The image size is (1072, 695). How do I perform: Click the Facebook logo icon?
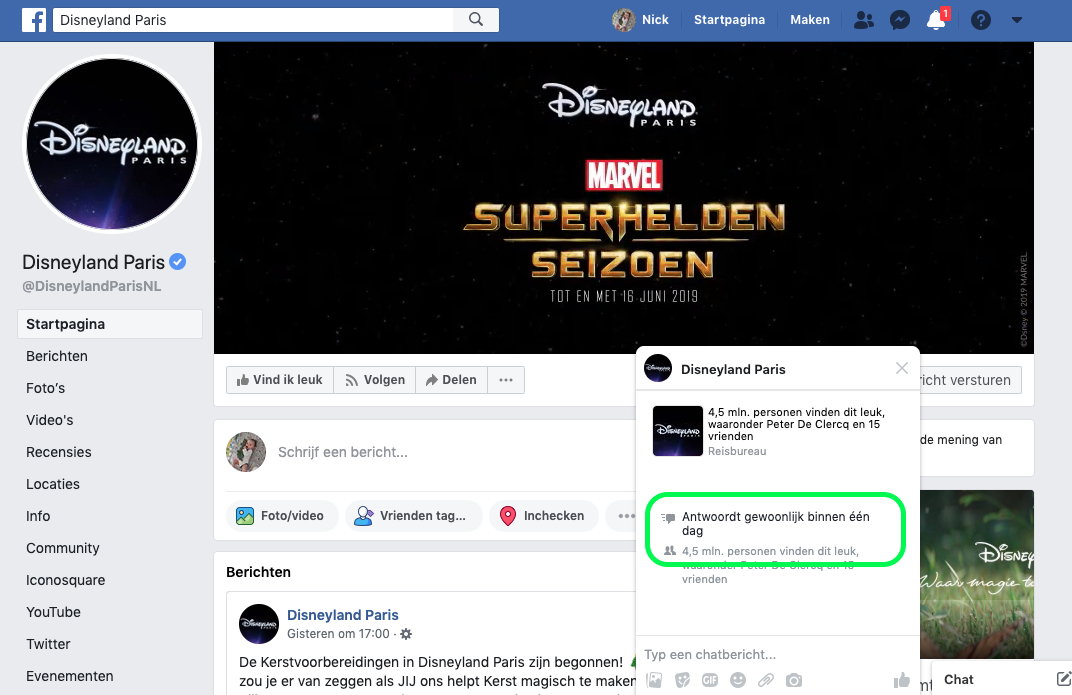(x=34, y=20)
